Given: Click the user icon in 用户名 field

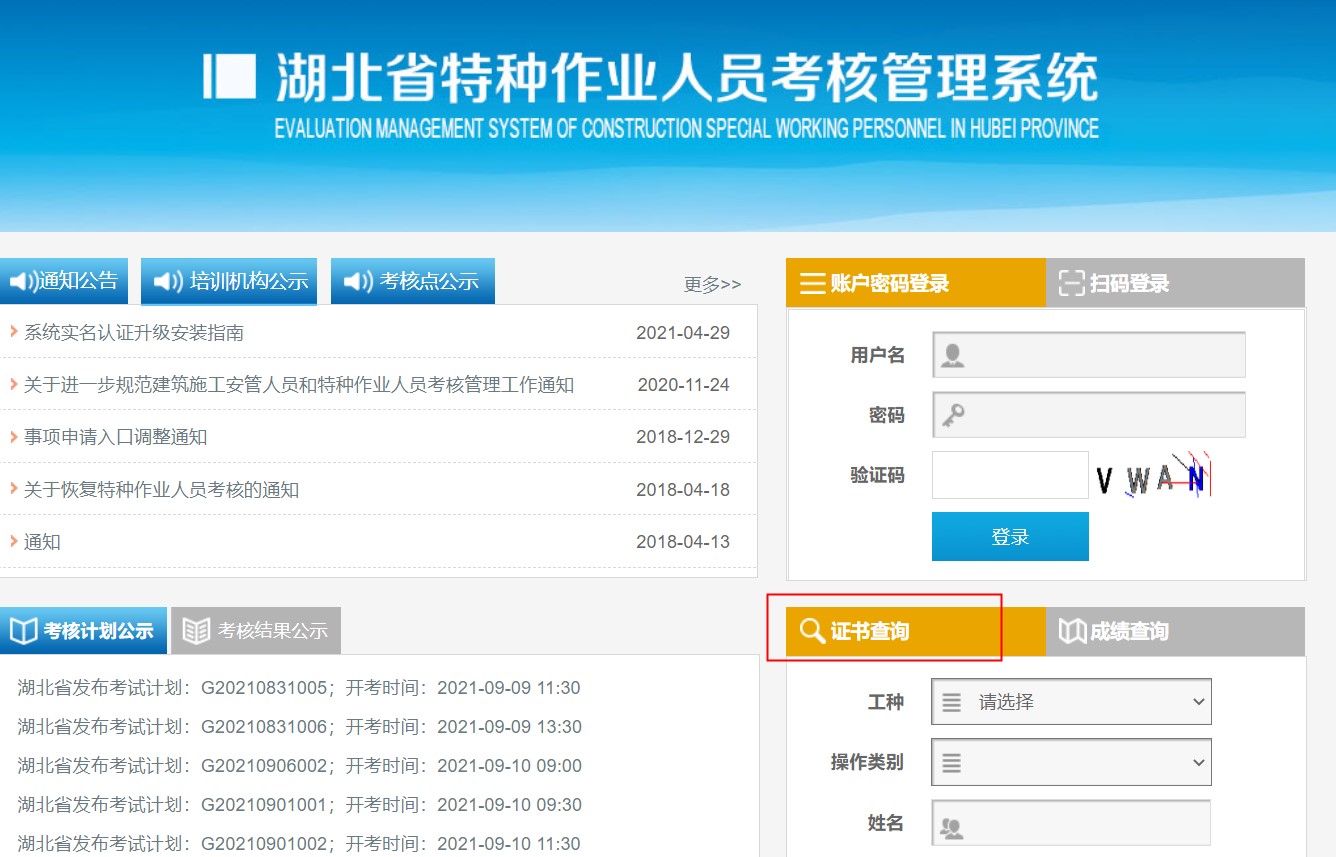Looking at the screenshot, I should tap(953, 355).
